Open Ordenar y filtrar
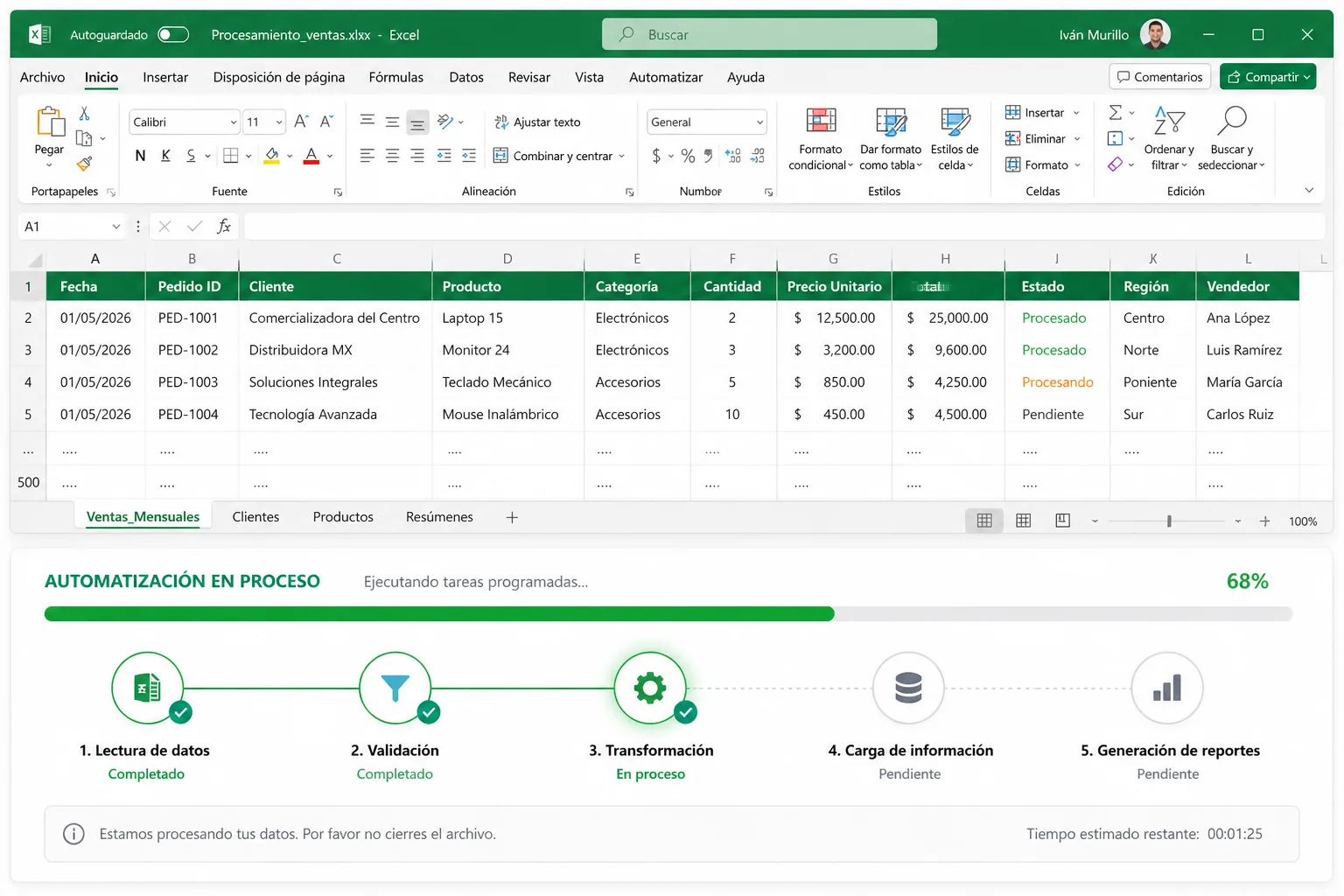1344x896 pixels. point(1169,139)
